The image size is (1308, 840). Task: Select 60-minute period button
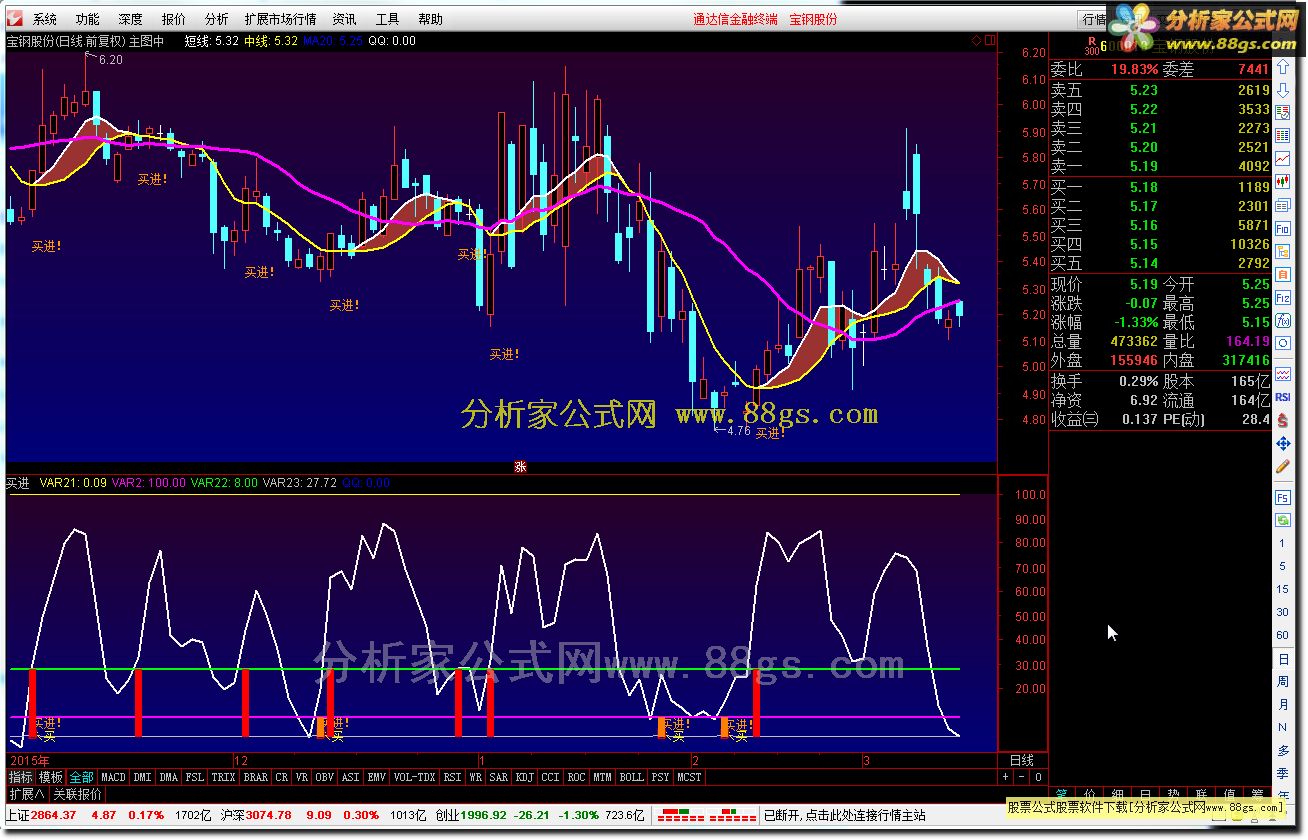1283,635
